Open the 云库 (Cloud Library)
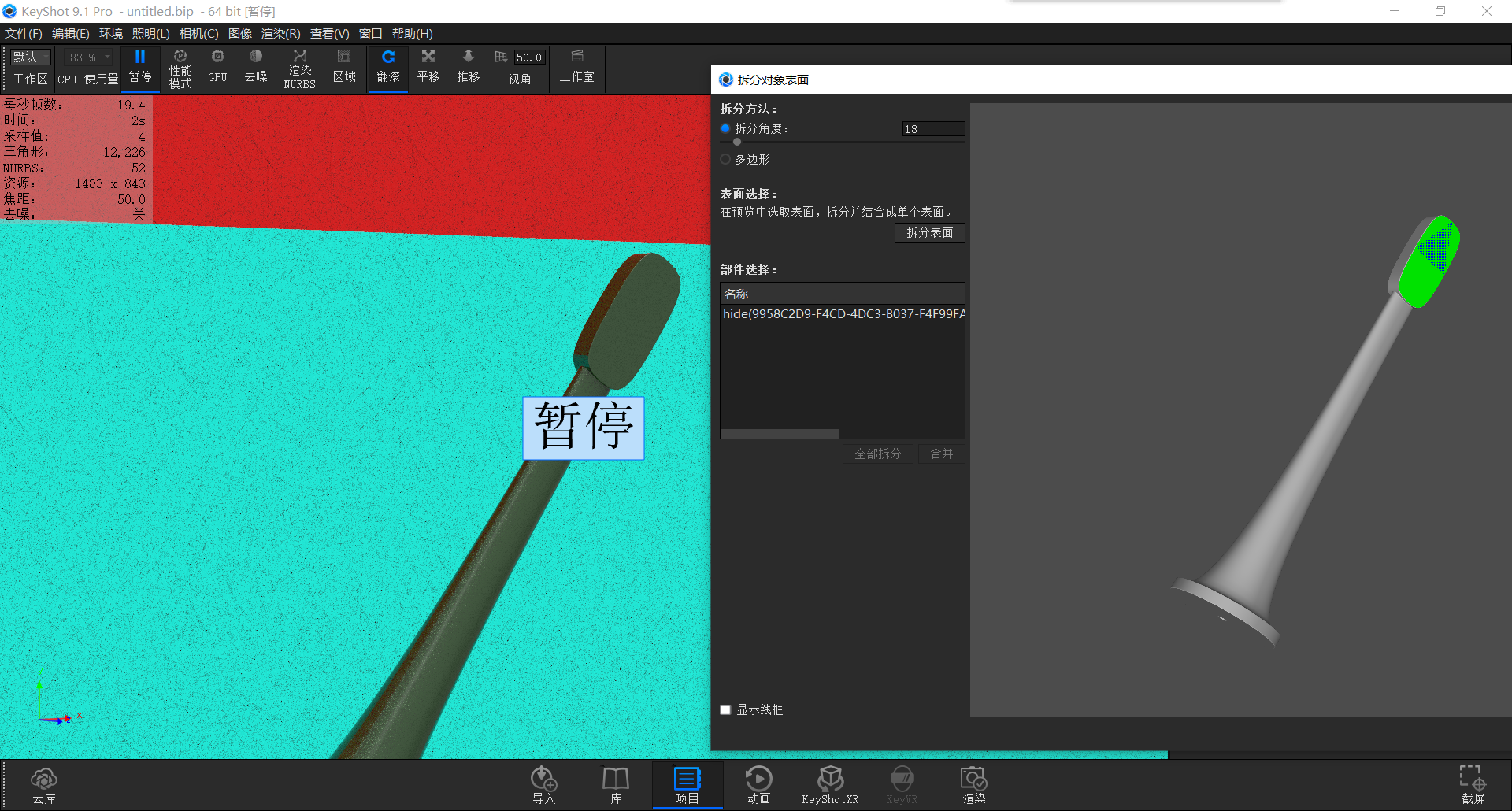This screenshot has height=811, width=1512. 44,785
